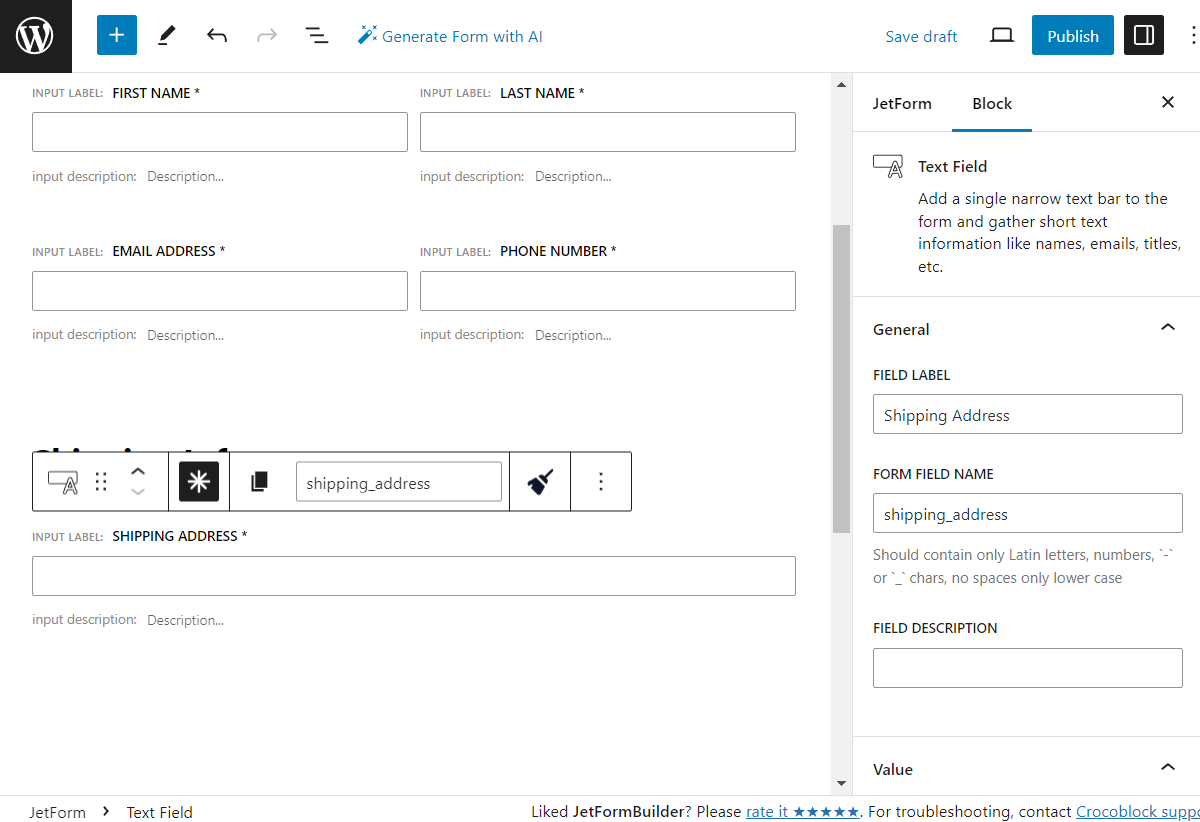1200x822 pixels.
Task: Click Description placeholder under First Name
Action: (185, 177)
